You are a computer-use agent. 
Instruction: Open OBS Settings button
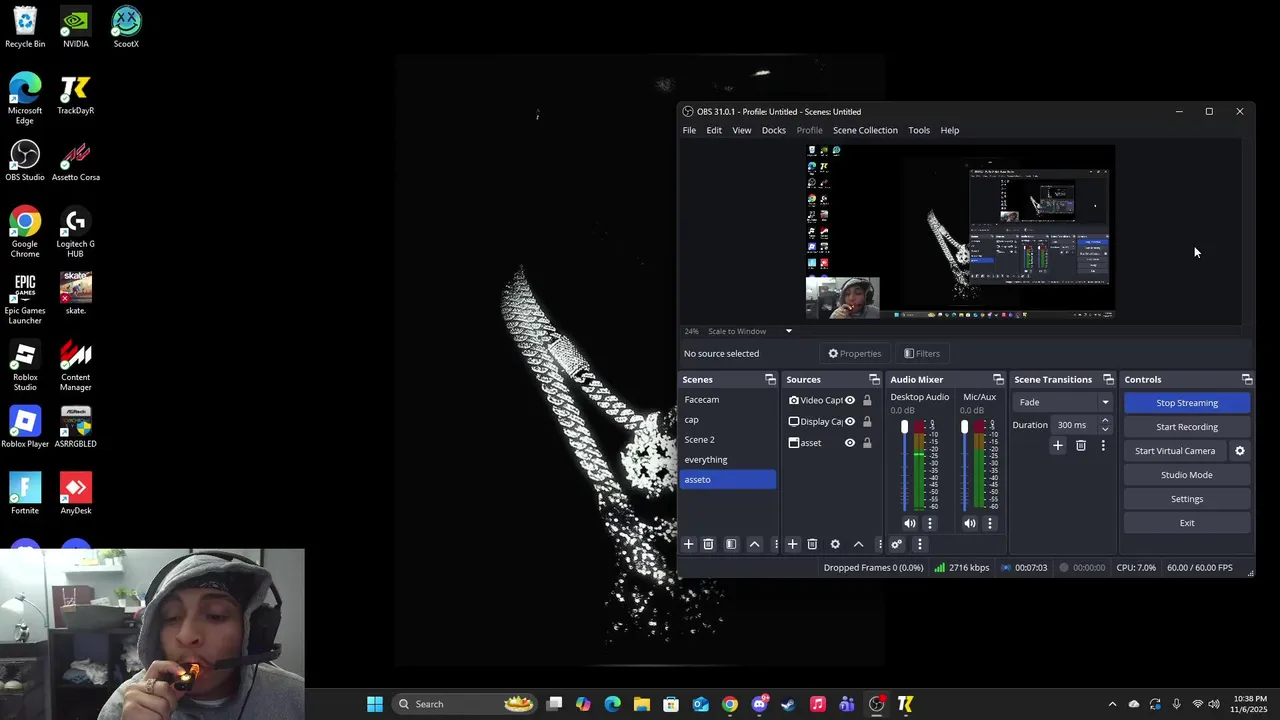click(x=1187, y=499)
